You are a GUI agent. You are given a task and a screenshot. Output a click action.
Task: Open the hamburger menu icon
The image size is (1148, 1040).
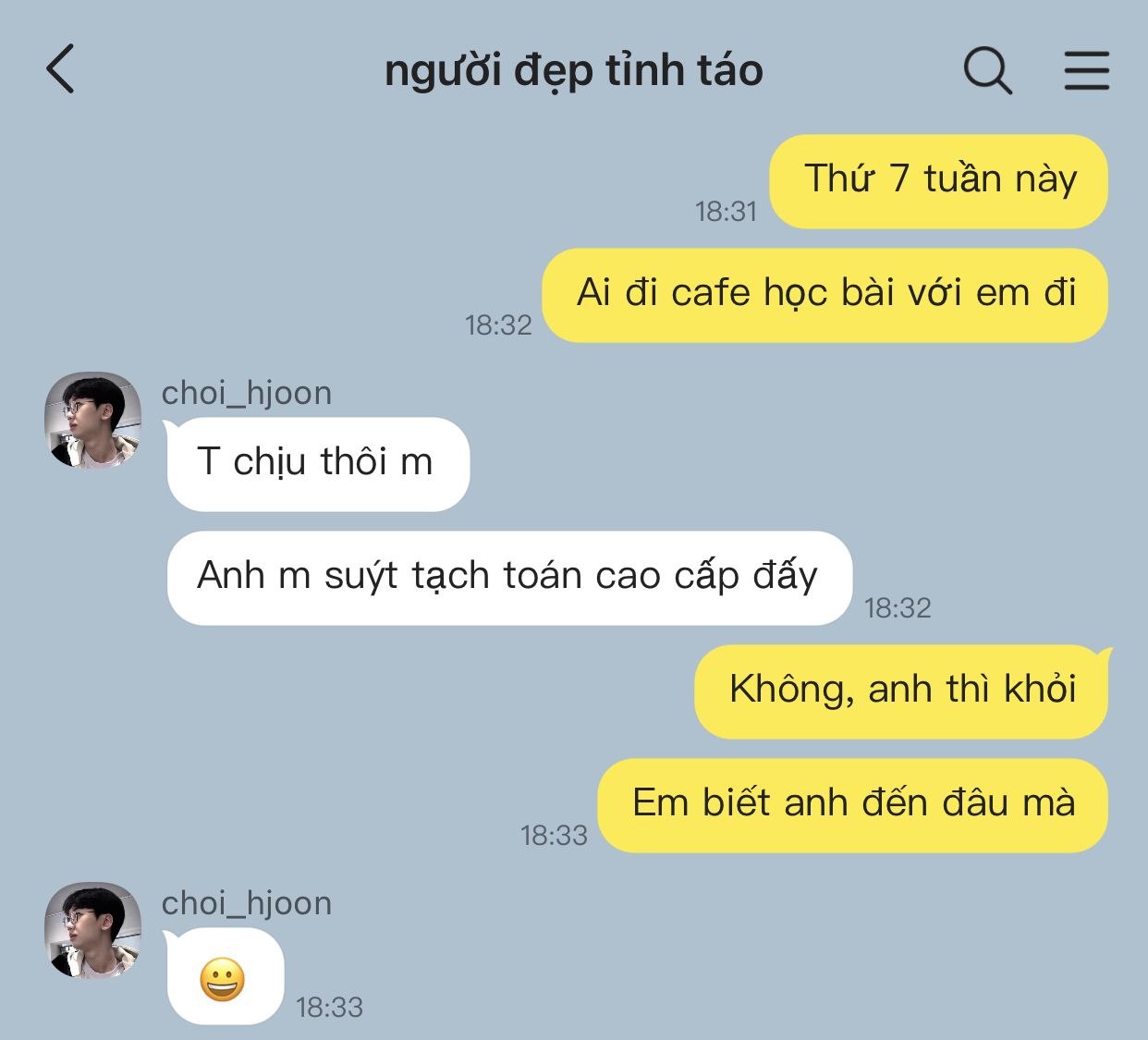(1086, 70)
